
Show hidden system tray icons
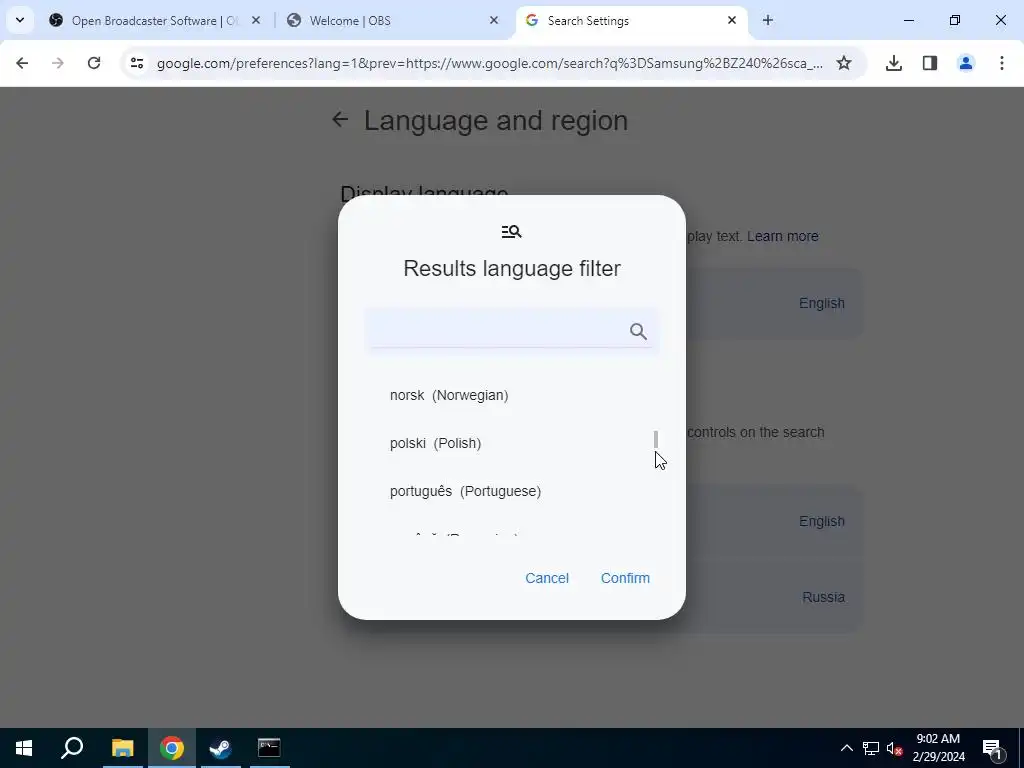click(846, 748)
